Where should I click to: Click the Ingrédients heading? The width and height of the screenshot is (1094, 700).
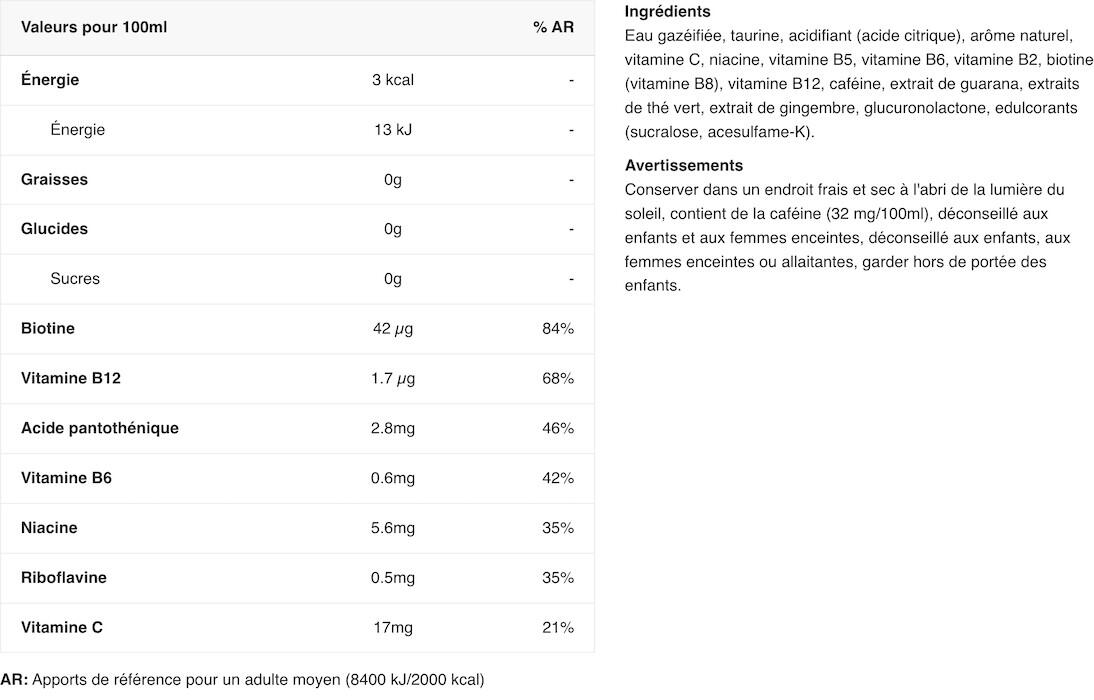(668, 11)
